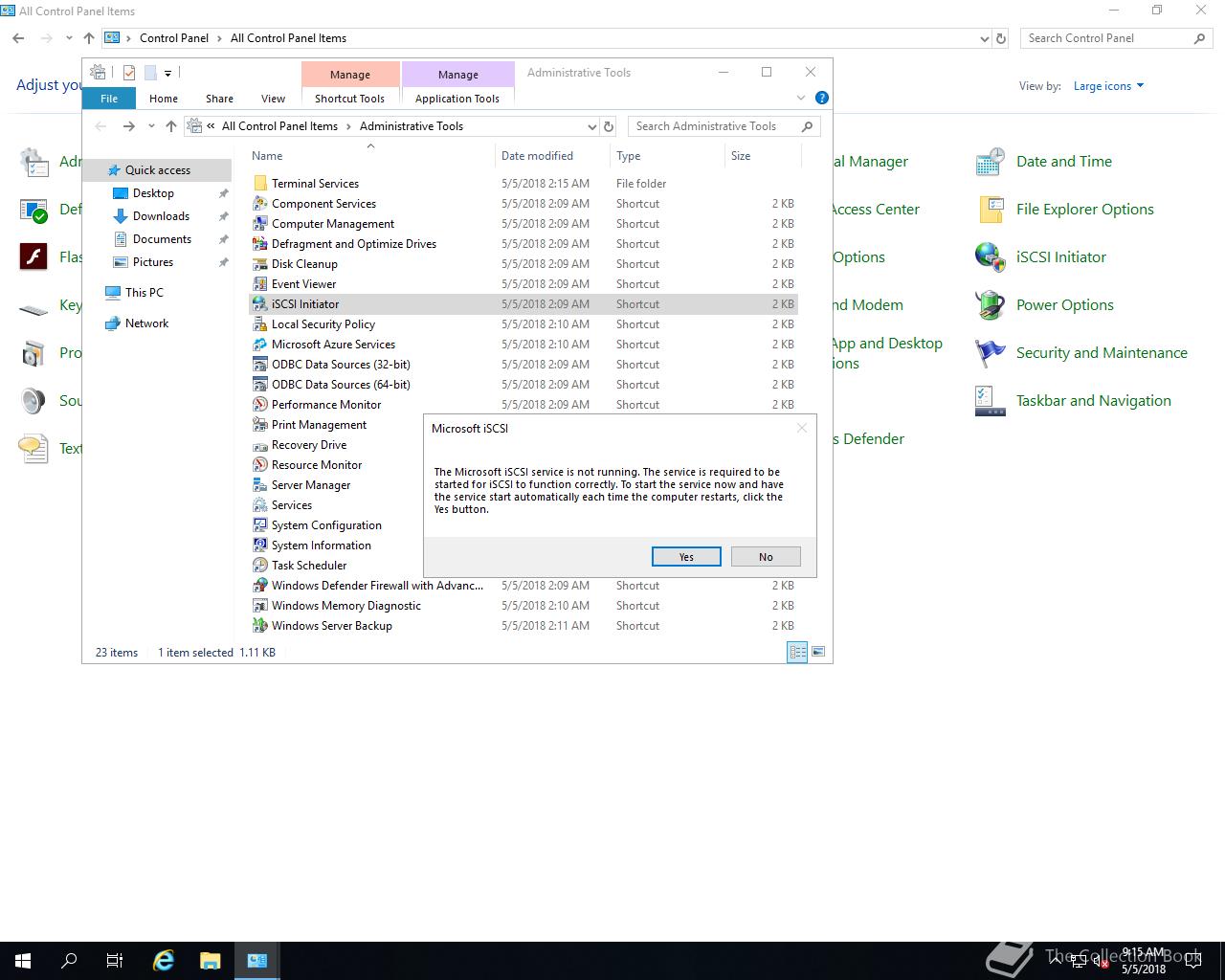Select the Disk Cleanup icon
This screenshot has width=1225, height=980.
[x=259, y=264]
